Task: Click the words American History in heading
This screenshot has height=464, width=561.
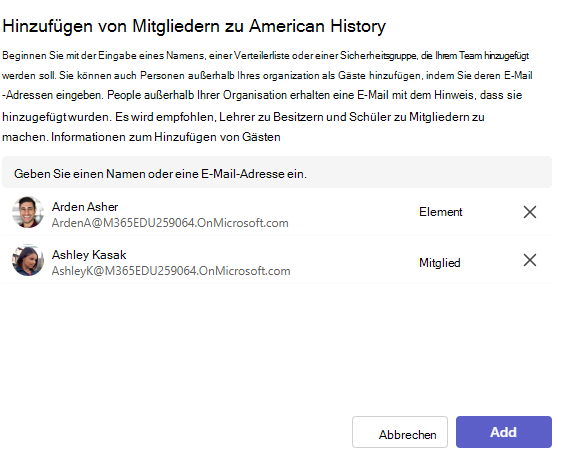Action: click(x=317, y=26)
